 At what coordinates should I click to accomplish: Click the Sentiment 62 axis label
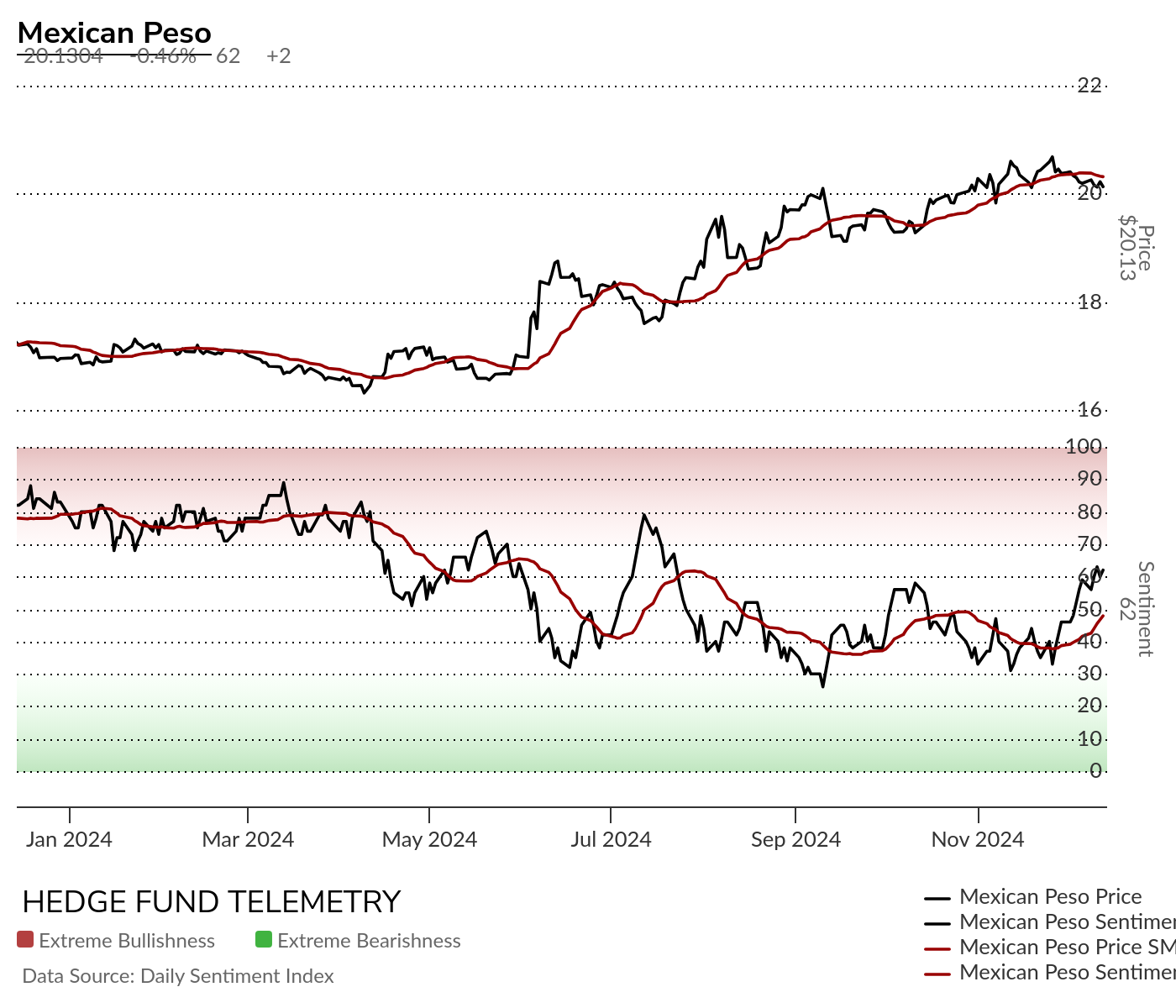[1136, 609]
